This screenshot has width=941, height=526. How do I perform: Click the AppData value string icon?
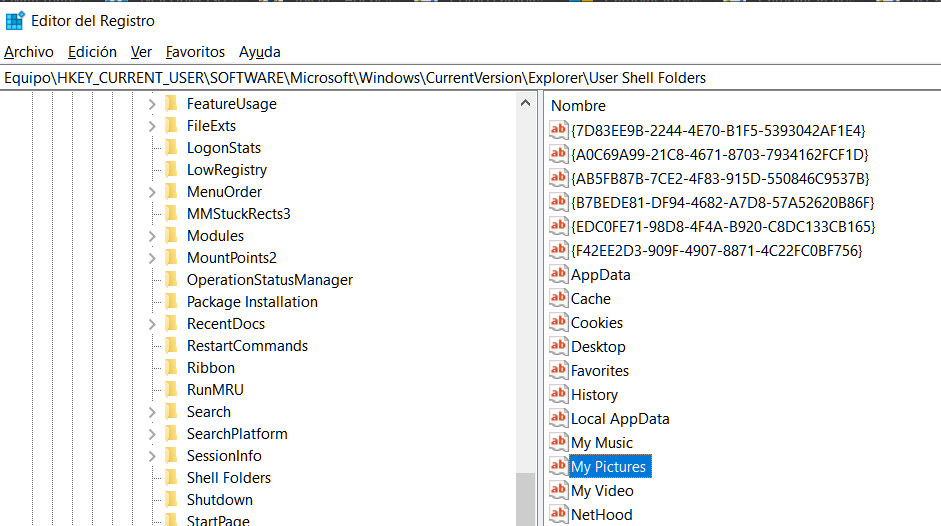558,274
